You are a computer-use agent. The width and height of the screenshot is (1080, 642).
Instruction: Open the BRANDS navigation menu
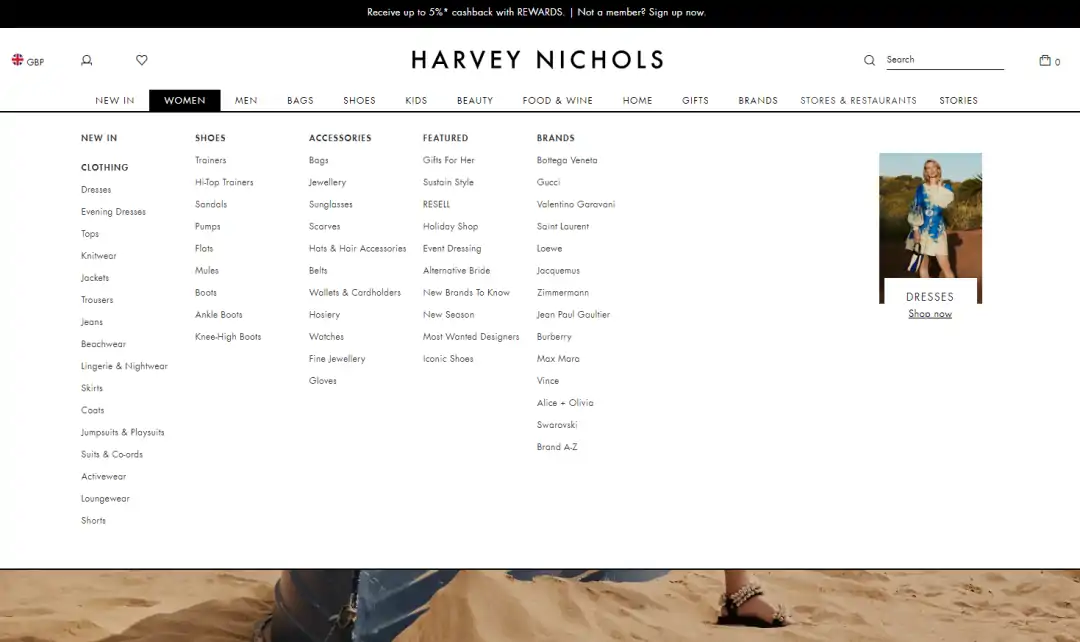point(758,101)
